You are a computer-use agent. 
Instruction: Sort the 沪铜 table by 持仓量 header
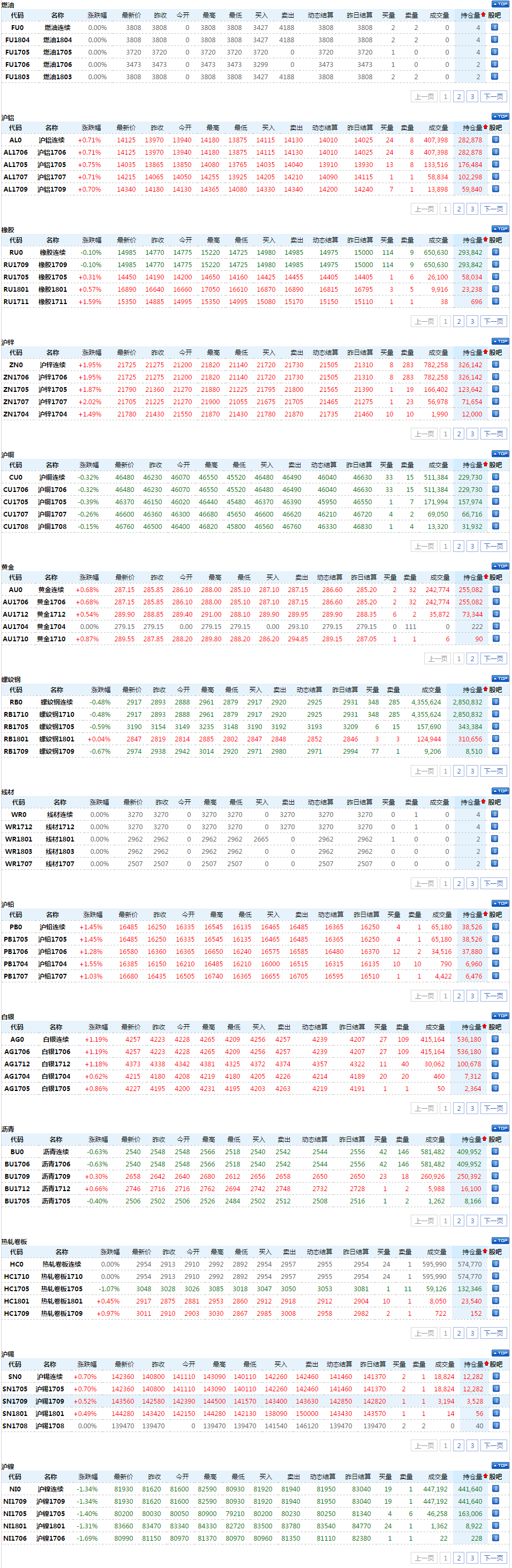[x=472, y=465]
